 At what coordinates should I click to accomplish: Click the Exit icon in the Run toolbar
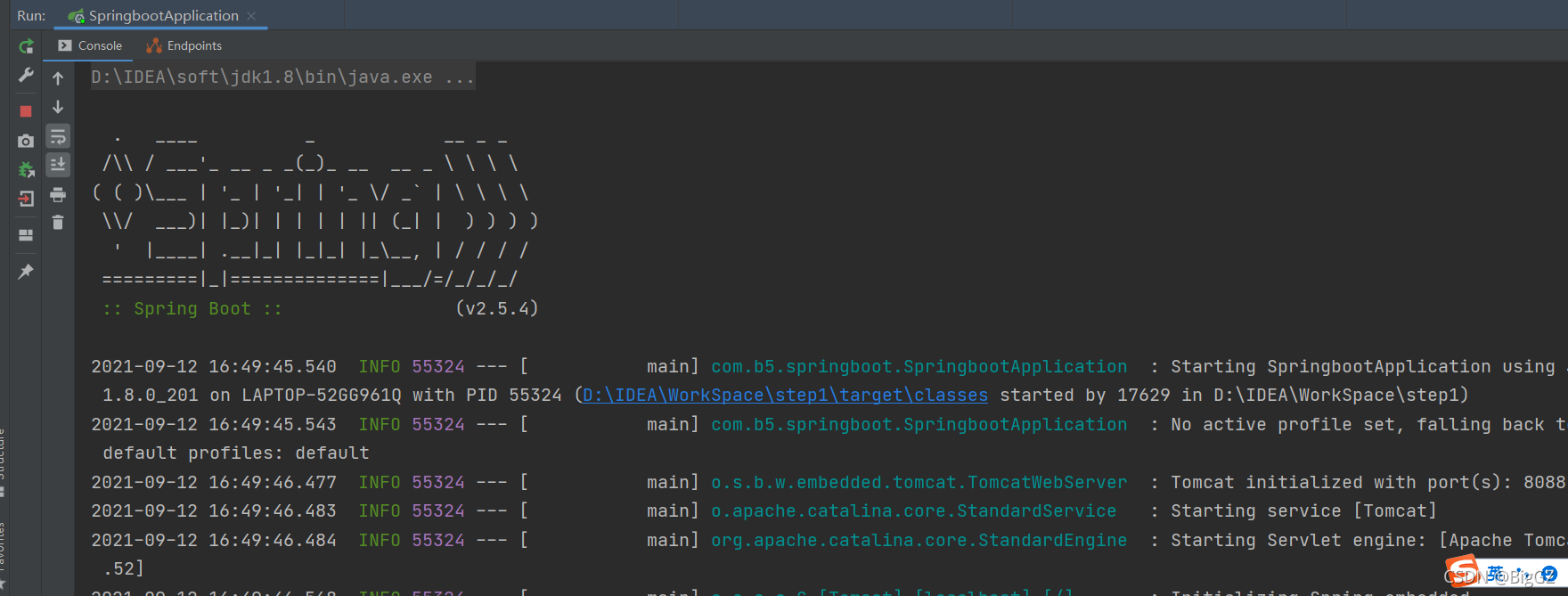pyautogui.click(x=26, y=199)
